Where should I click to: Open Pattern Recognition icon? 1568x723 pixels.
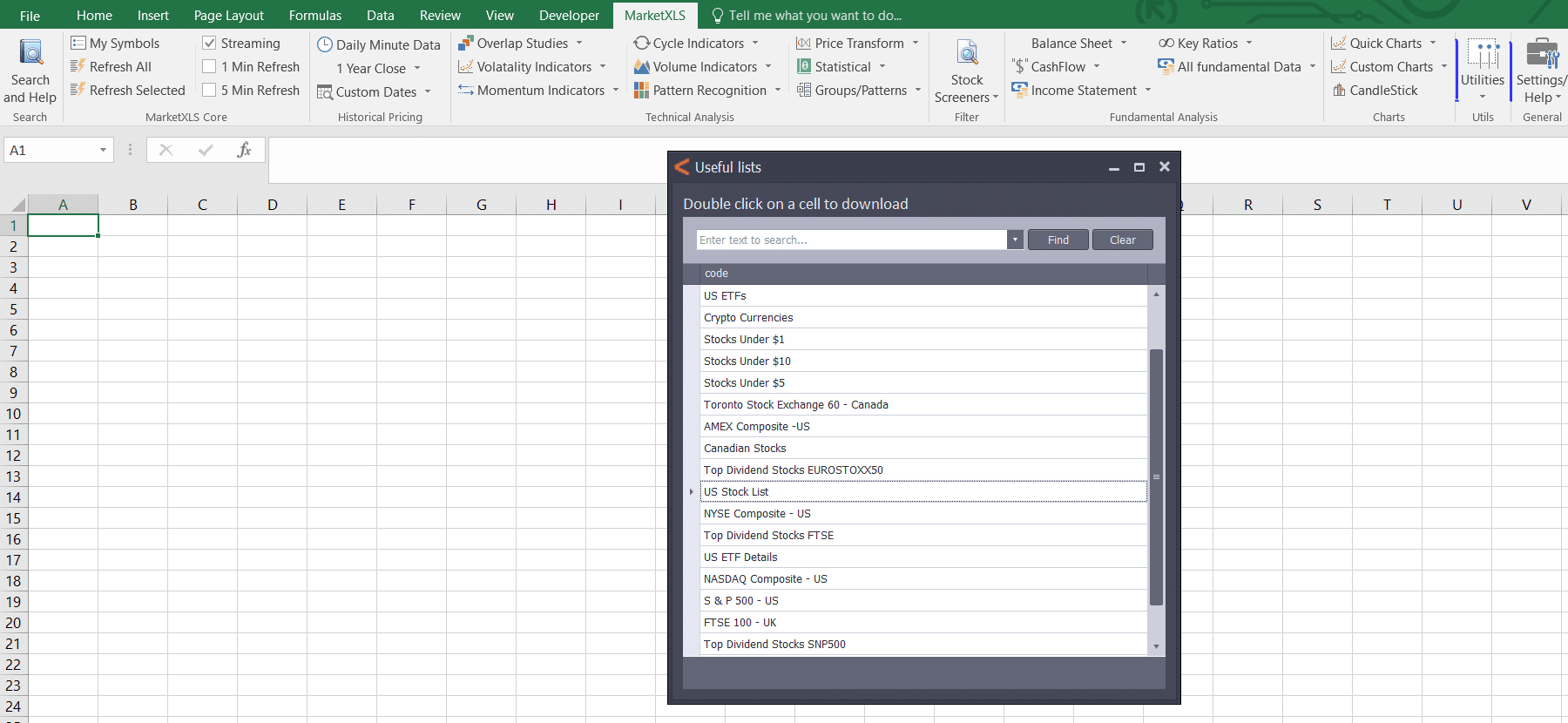click(642, 90)
